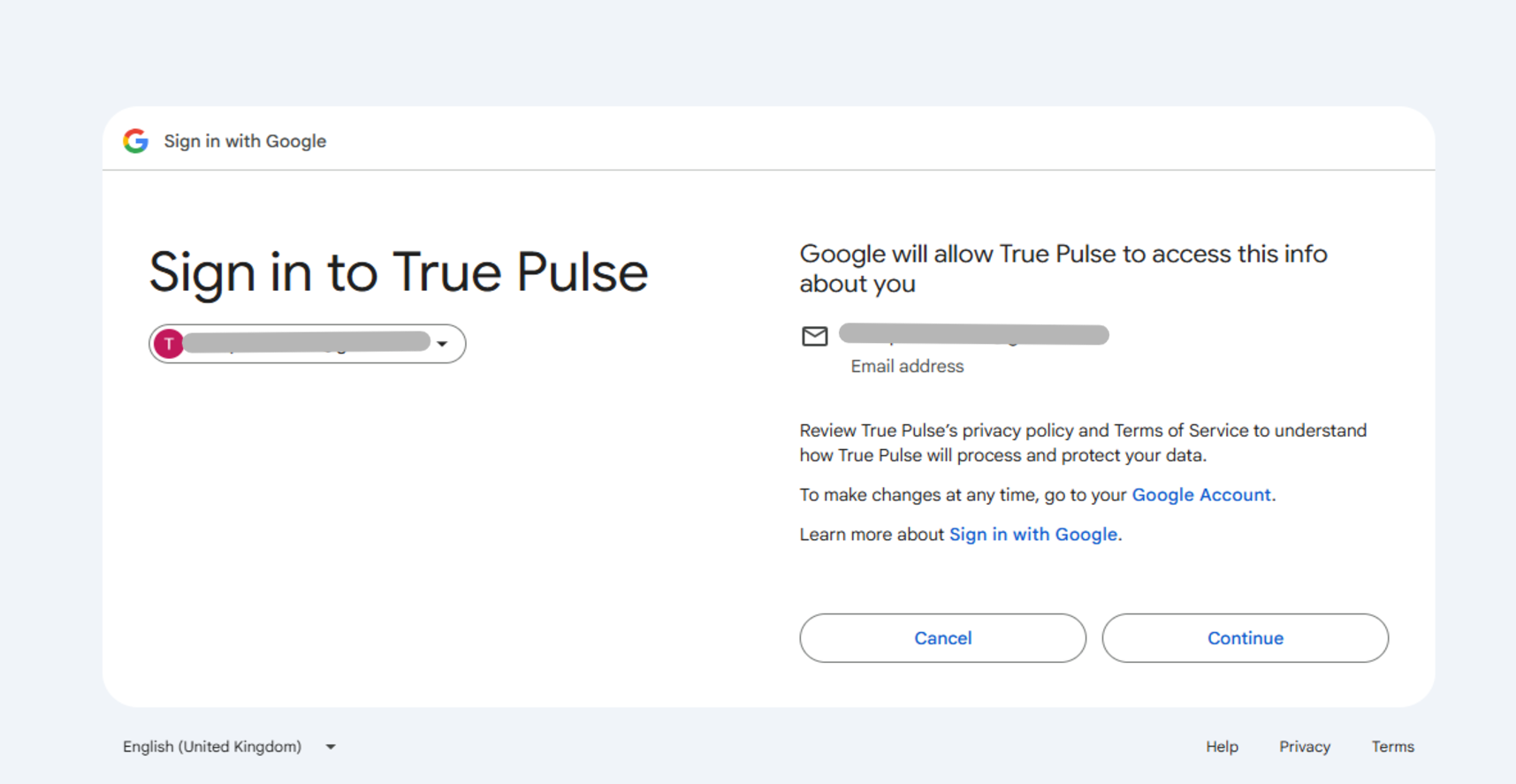Click the 'Review True Pulse's privacy policy' paragraph
This screenshot has height=784, width=1516.
(x=1083, y=443)
